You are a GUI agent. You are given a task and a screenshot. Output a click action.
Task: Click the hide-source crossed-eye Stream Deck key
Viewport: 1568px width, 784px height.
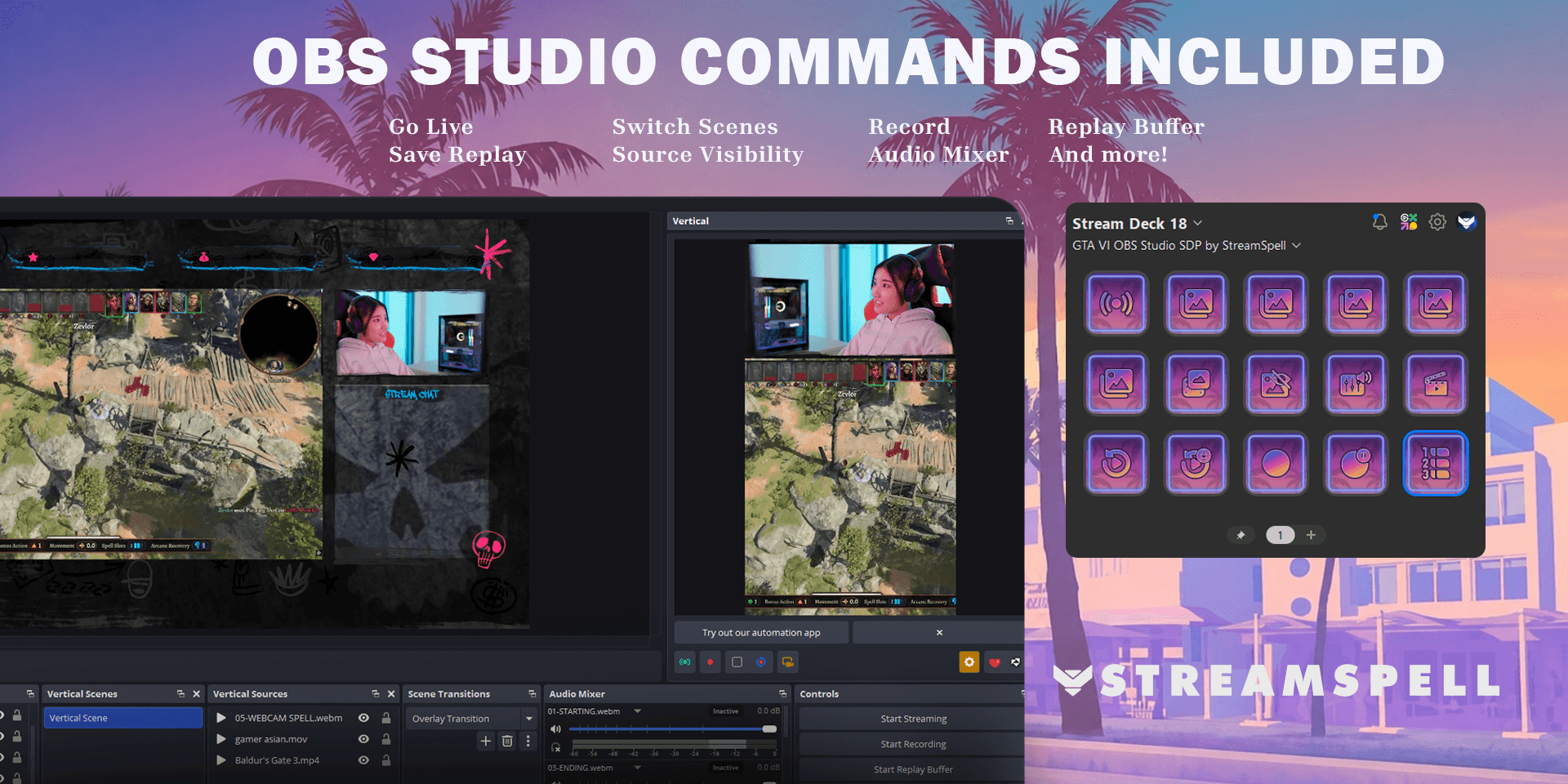click(1276, 383)
